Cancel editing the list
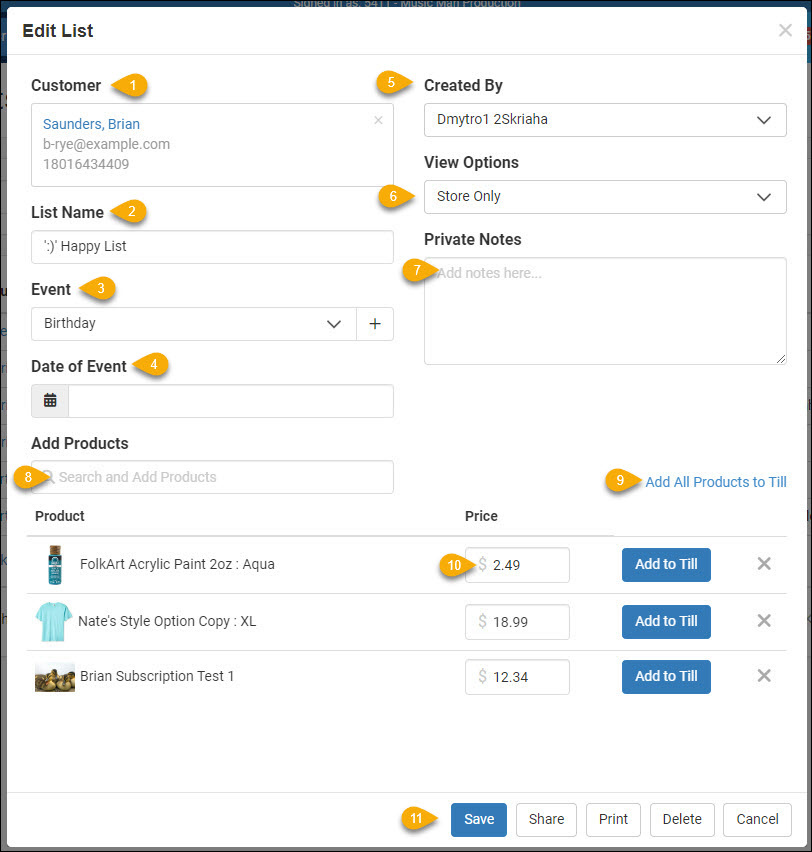The image size is (812, 852). 757,819
